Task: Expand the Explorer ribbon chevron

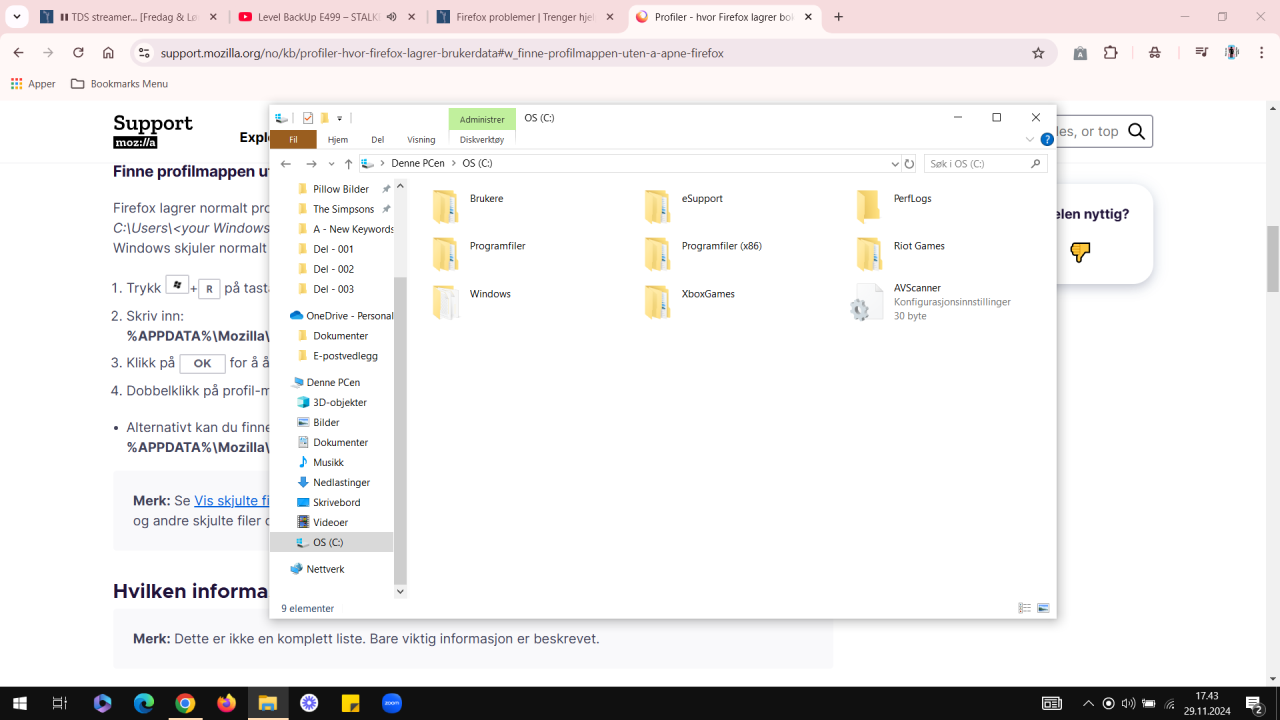Action: click(1030, 140)
